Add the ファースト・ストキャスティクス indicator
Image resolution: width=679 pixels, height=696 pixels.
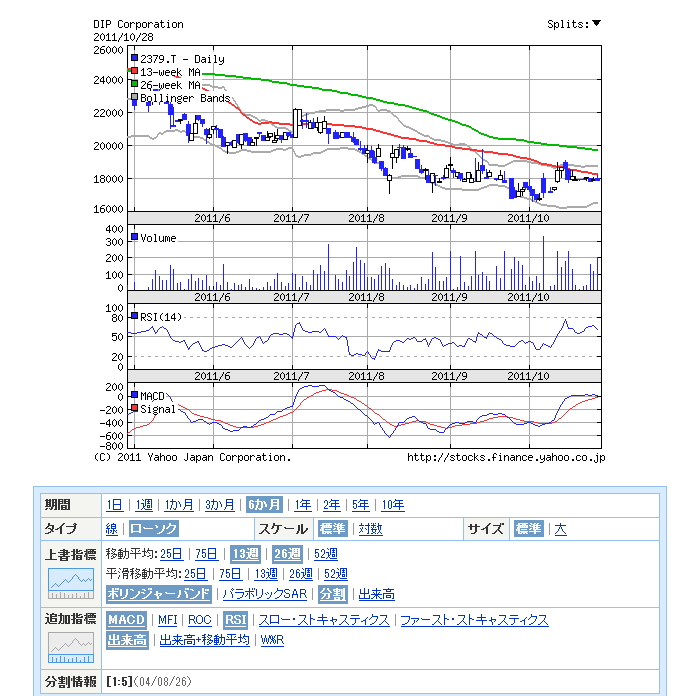point(474,620)
